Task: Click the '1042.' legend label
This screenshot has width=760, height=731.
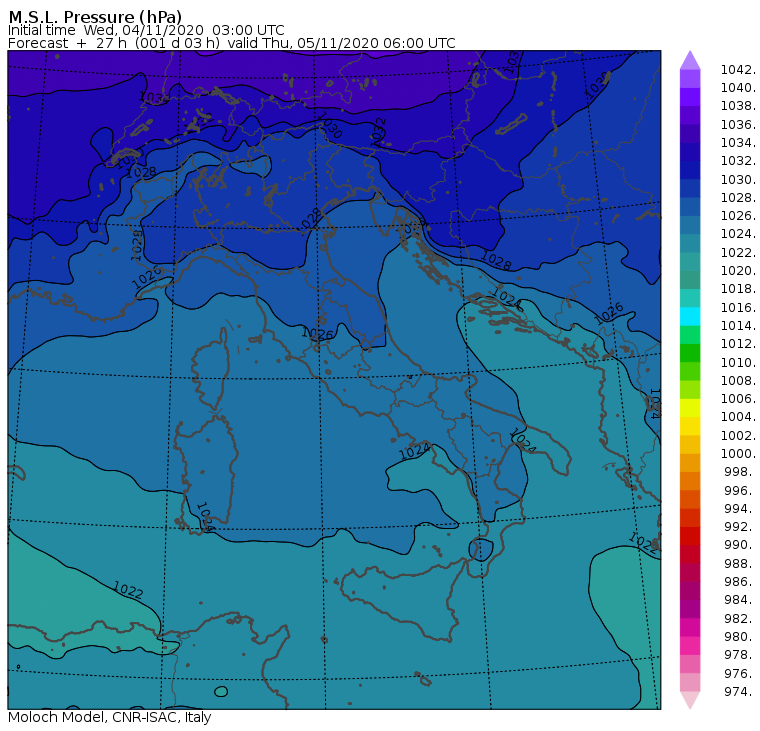Action: (x=738, y=70)
